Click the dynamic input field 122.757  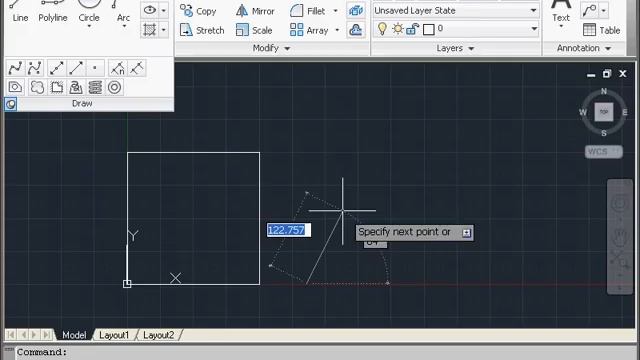[289, 230]
